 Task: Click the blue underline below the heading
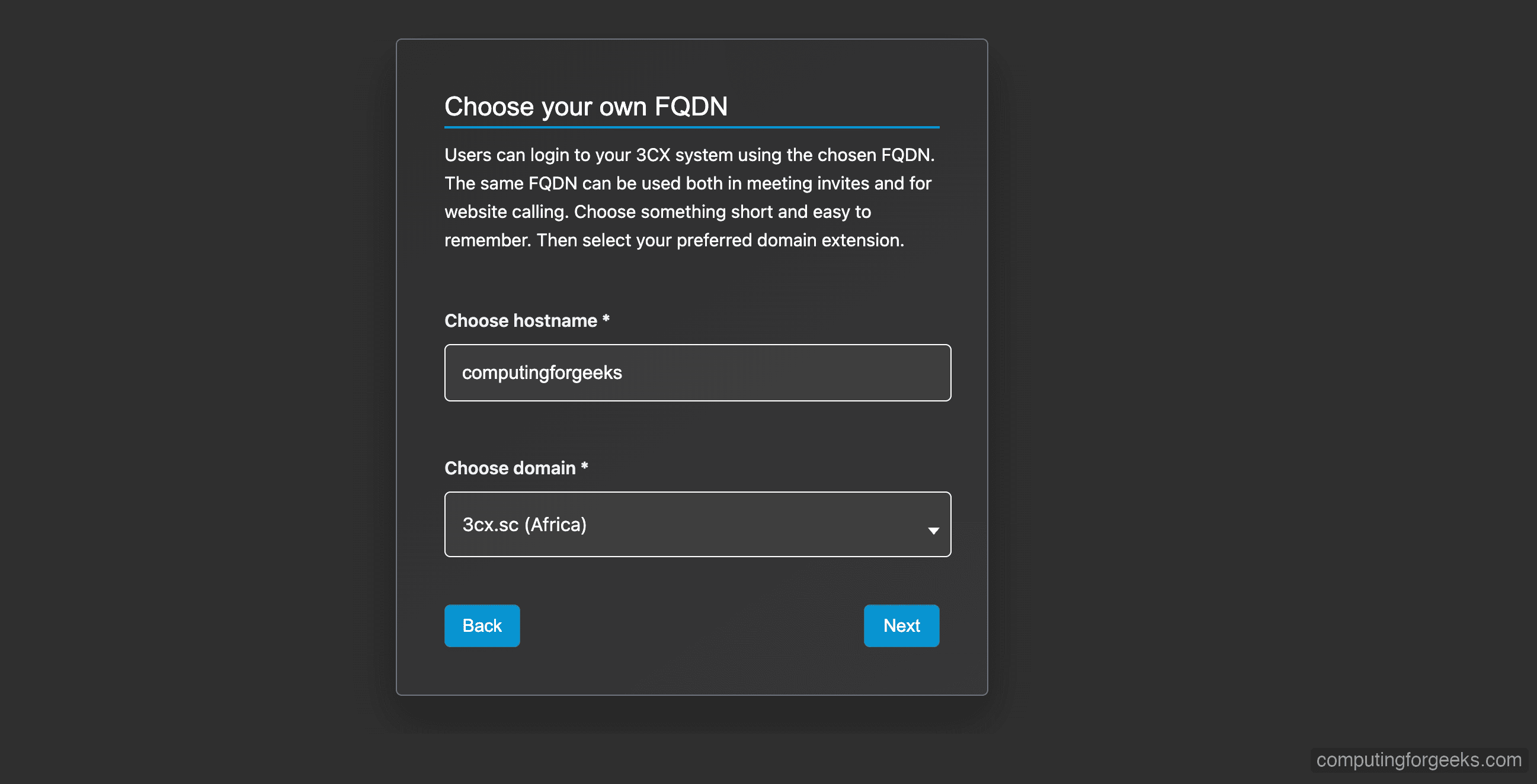point(692,127)
